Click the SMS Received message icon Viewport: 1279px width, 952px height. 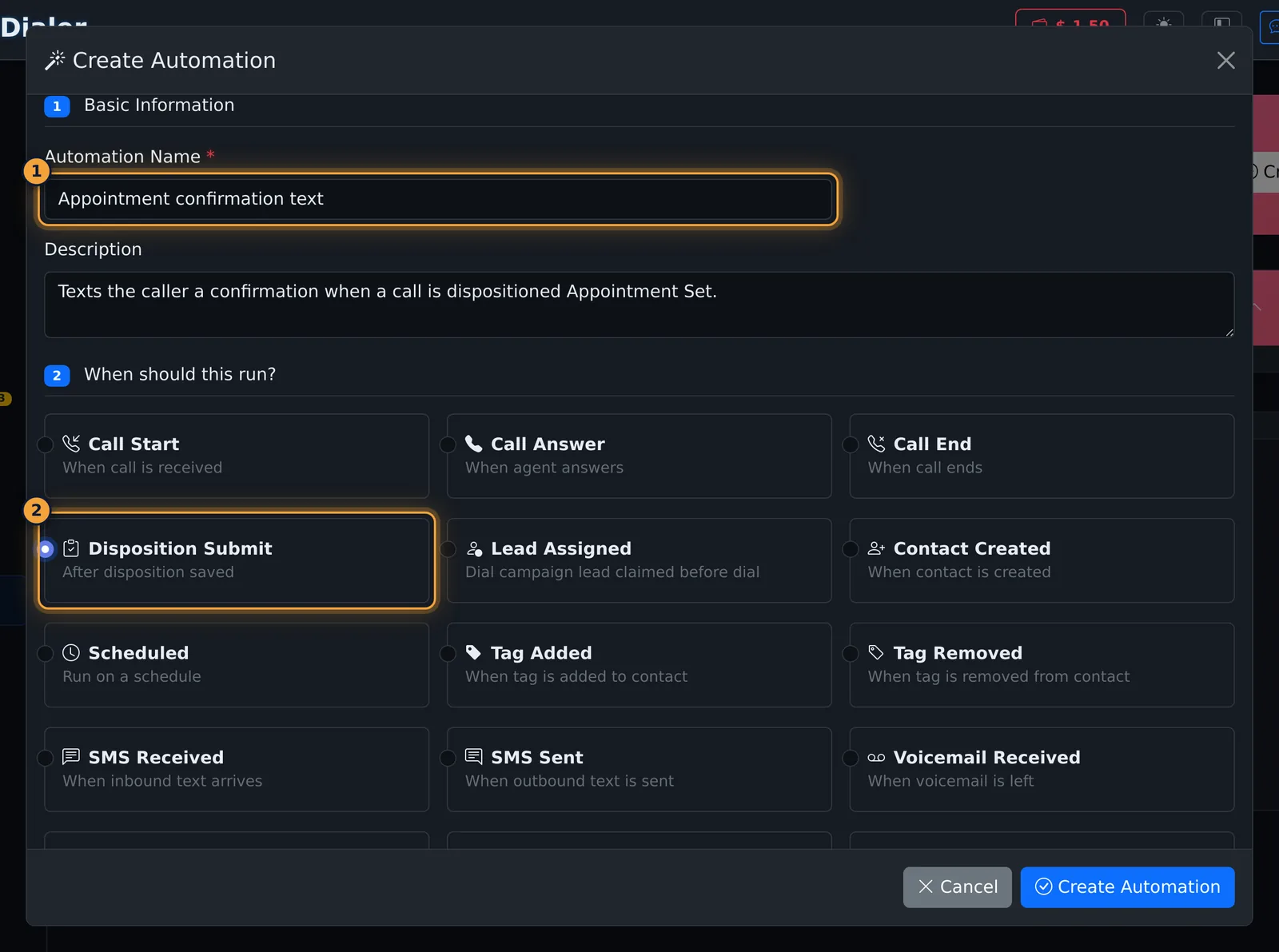coord(71,757)
